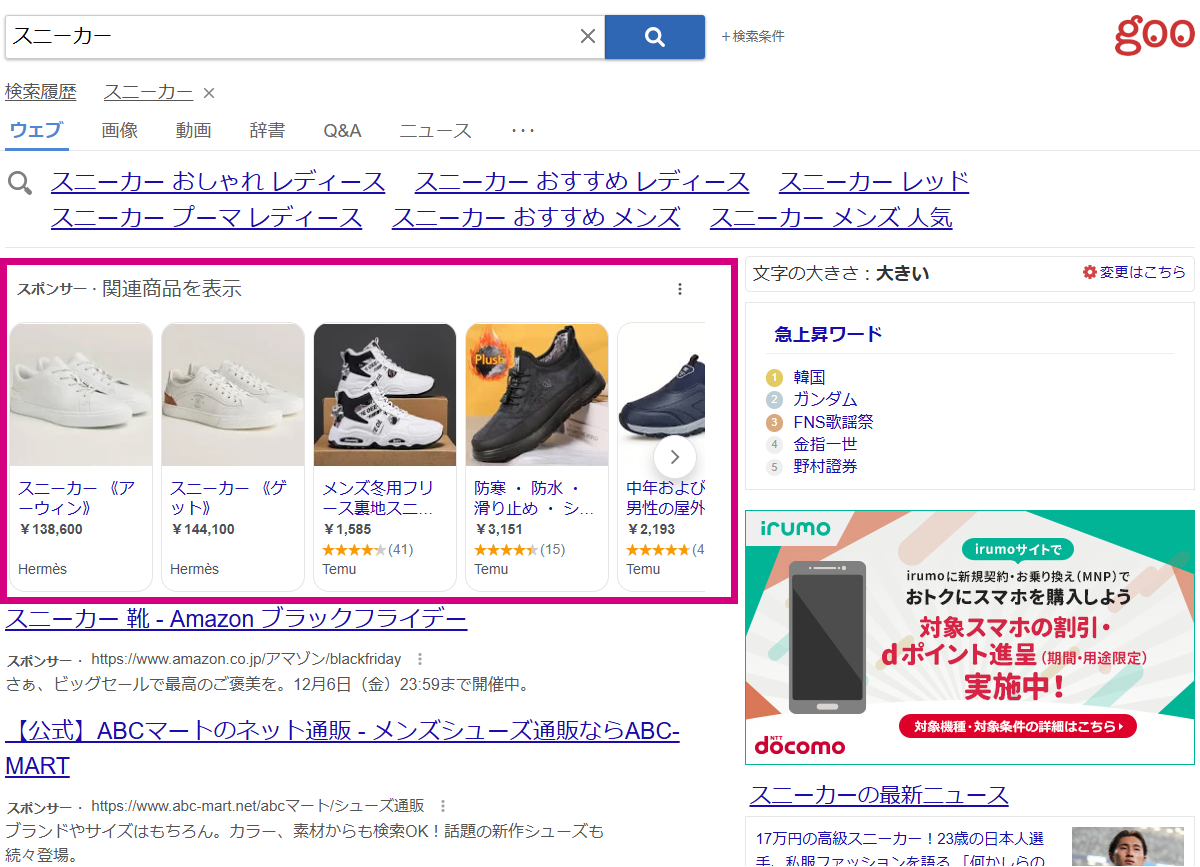Click ABC-MART sponsor URL text

[258, 805]
